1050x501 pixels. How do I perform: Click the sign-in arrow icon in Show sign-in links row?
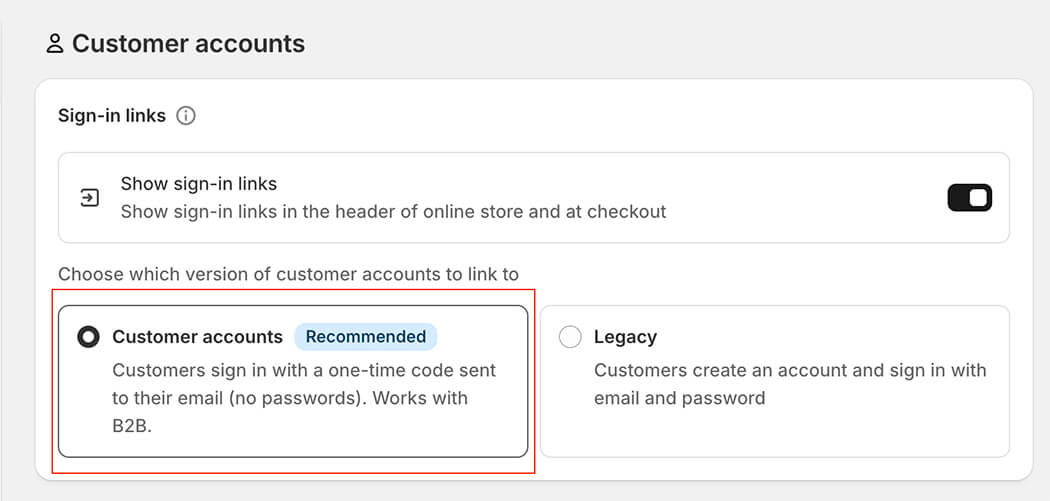[90, 198]
